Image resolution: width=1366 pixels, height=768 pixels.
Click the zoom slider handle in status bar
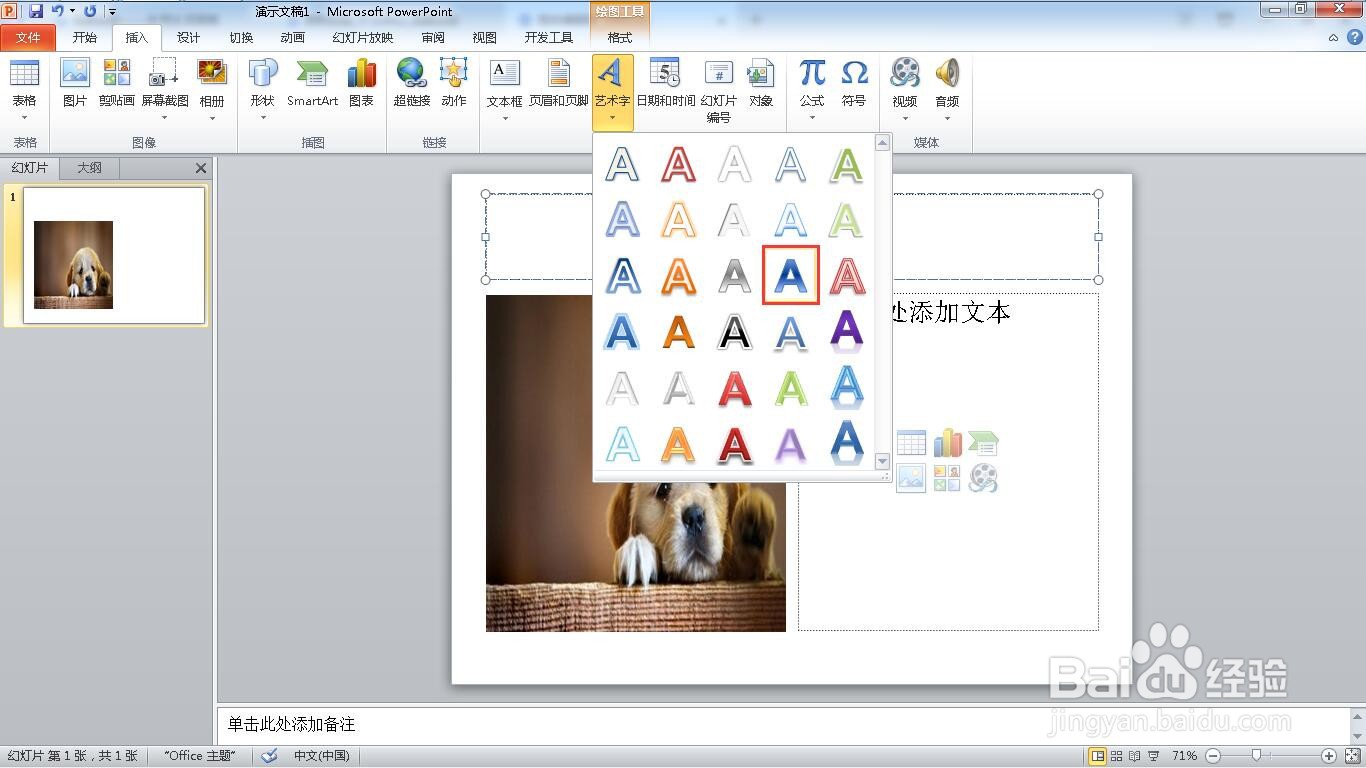pyautogui.click(x=1256, y=756)
